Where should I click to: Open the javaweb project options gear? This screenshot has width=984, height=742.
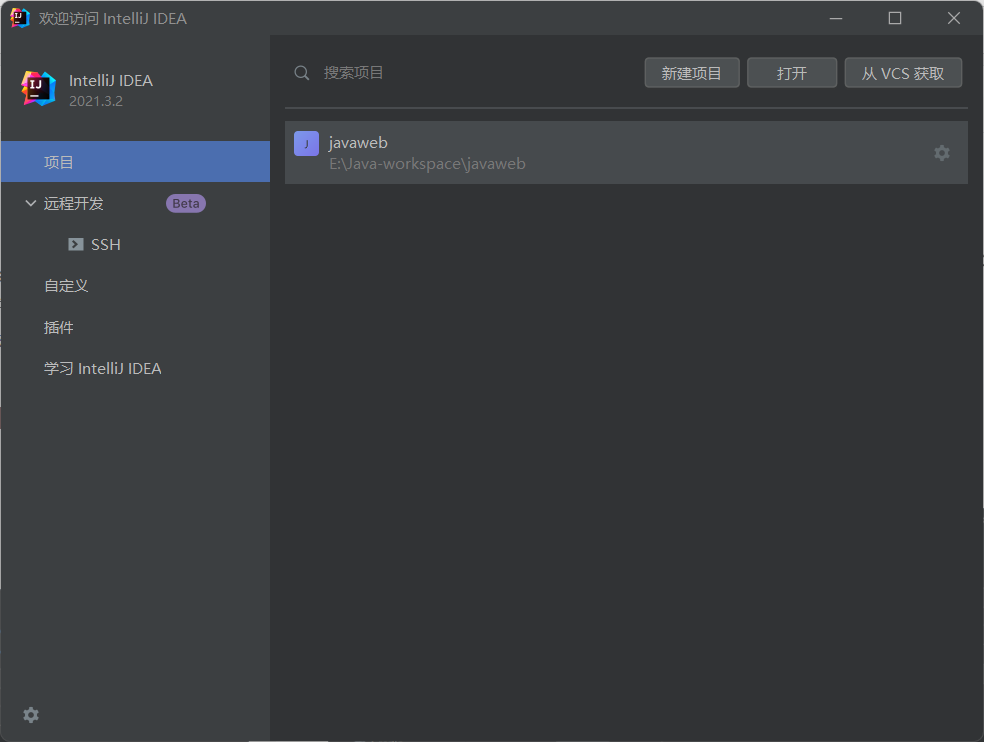(941, 153)
